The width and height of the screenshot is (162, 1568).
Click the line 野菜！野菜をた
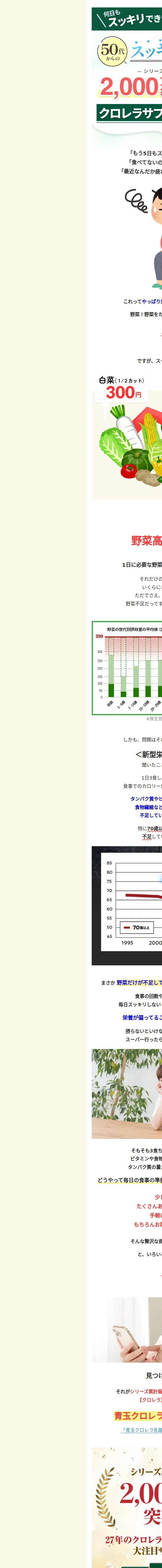point(146,314)
